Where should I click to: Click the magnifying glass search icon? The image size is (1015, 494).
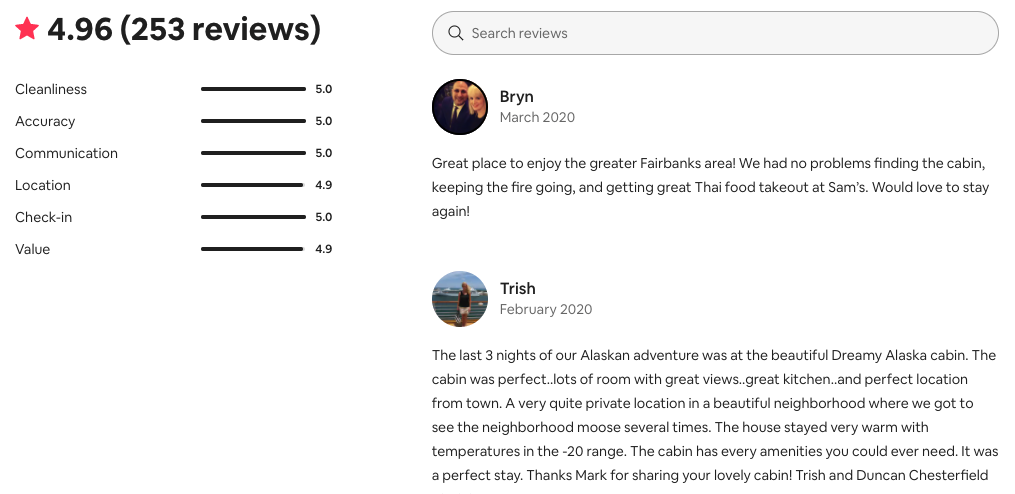coord(456,33)
